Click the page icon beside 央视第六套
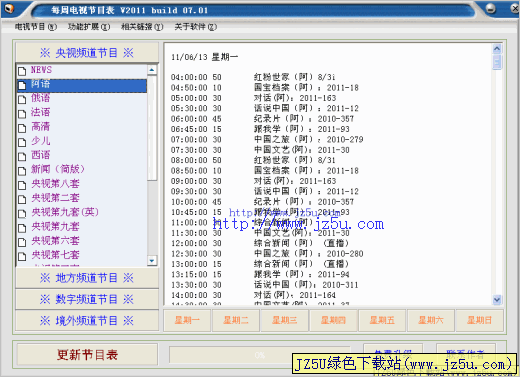Viewport: 520px width, 377px height. coord(22,242)
